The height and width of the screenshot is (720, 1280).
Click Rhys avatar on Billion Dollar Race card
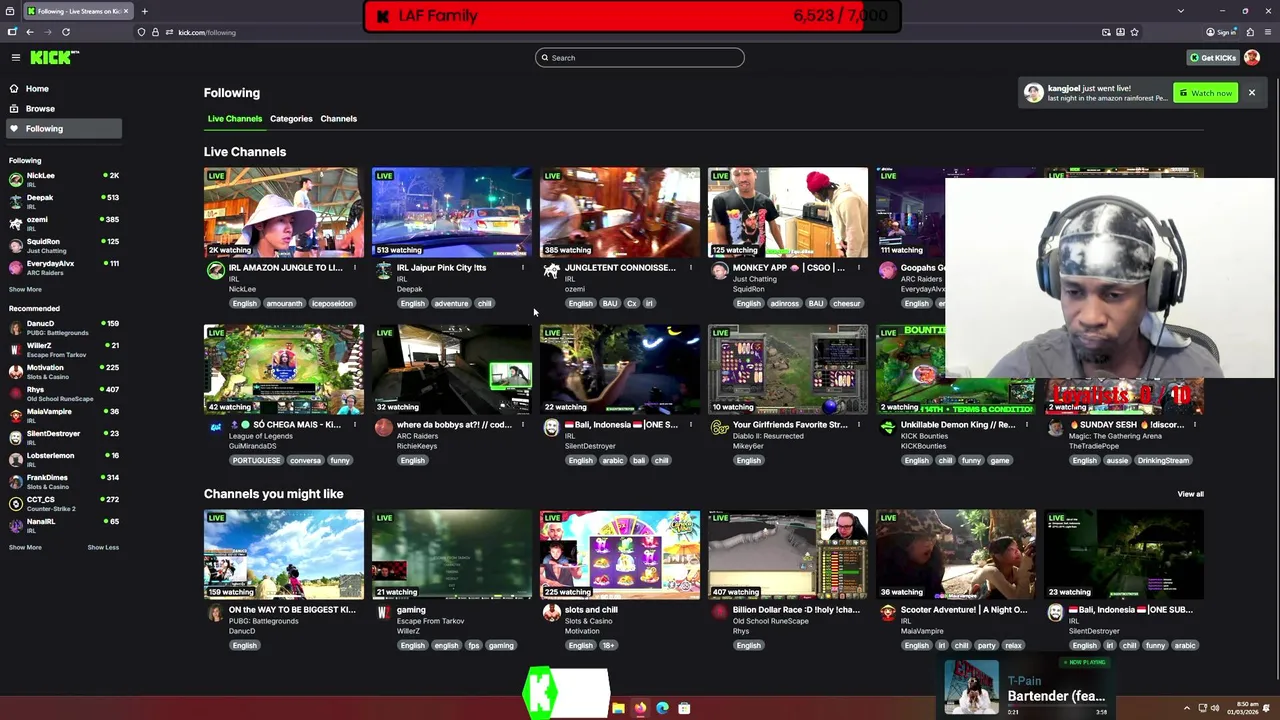click(x=719, y=613)
